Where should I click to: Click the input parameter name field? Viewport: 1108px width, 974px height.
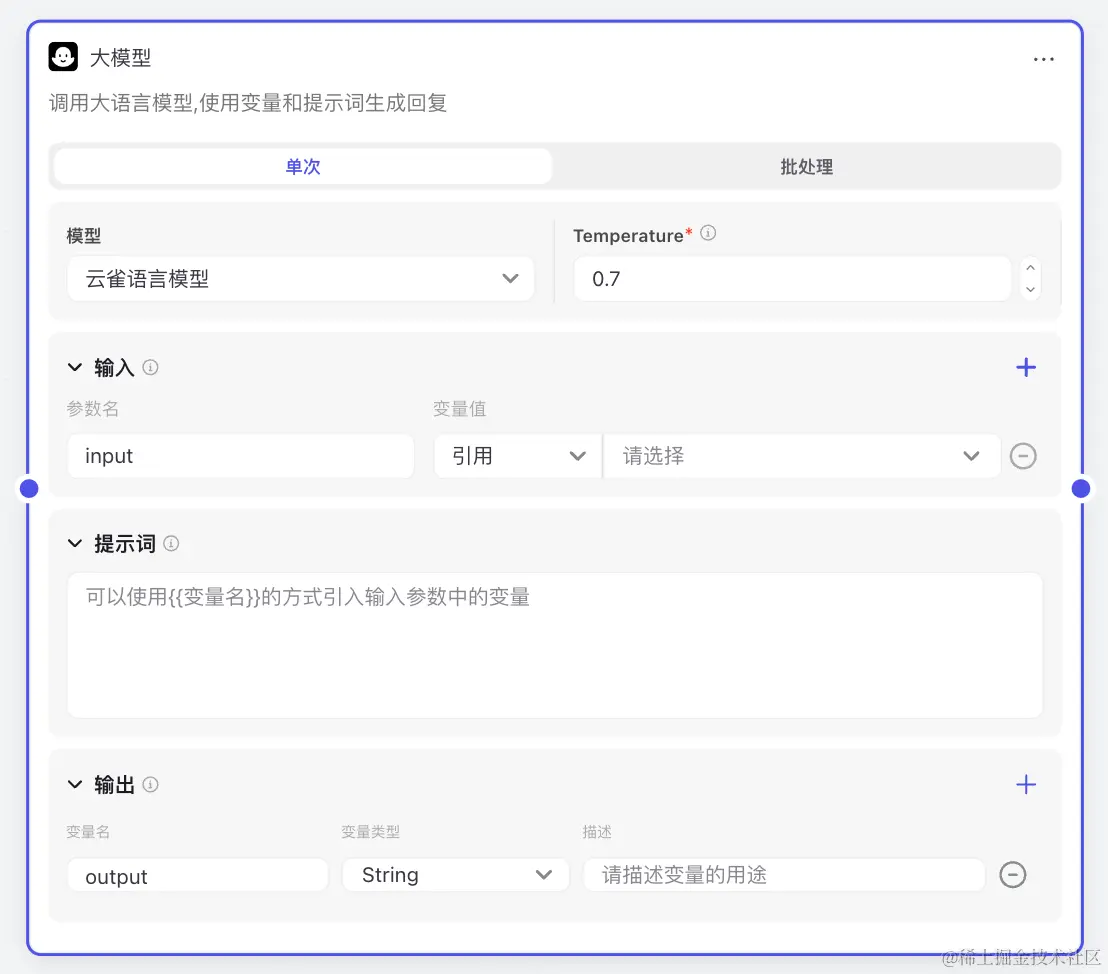point(241,456)
